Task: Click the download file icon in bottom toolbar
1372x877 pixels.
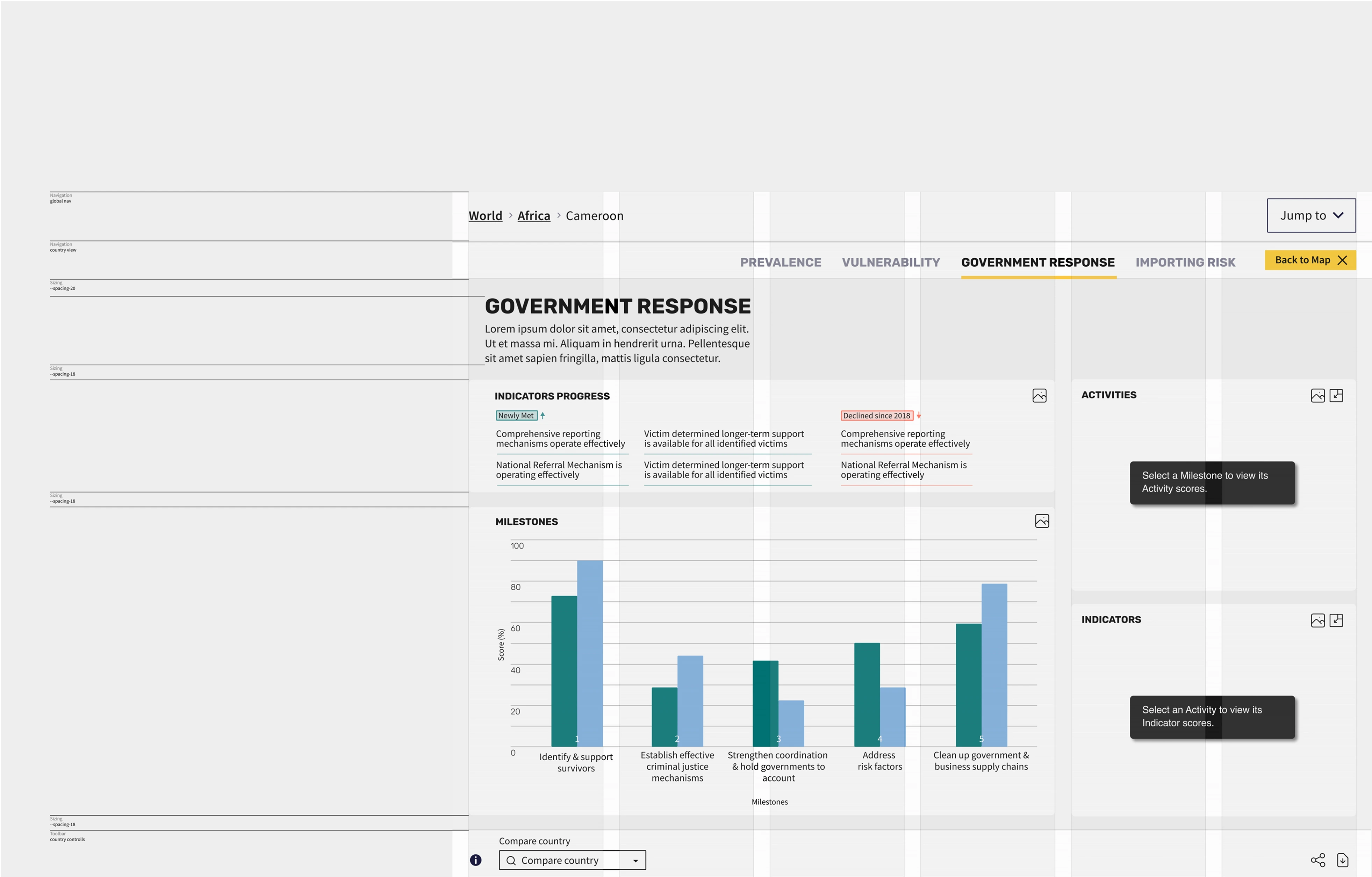Action: pos(1342,860)
